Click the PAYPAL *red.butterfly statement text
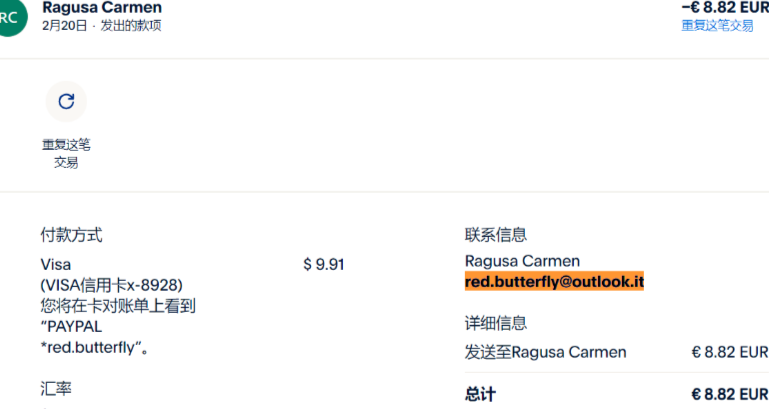Viewport: 769px width, 409px height. 94,337
